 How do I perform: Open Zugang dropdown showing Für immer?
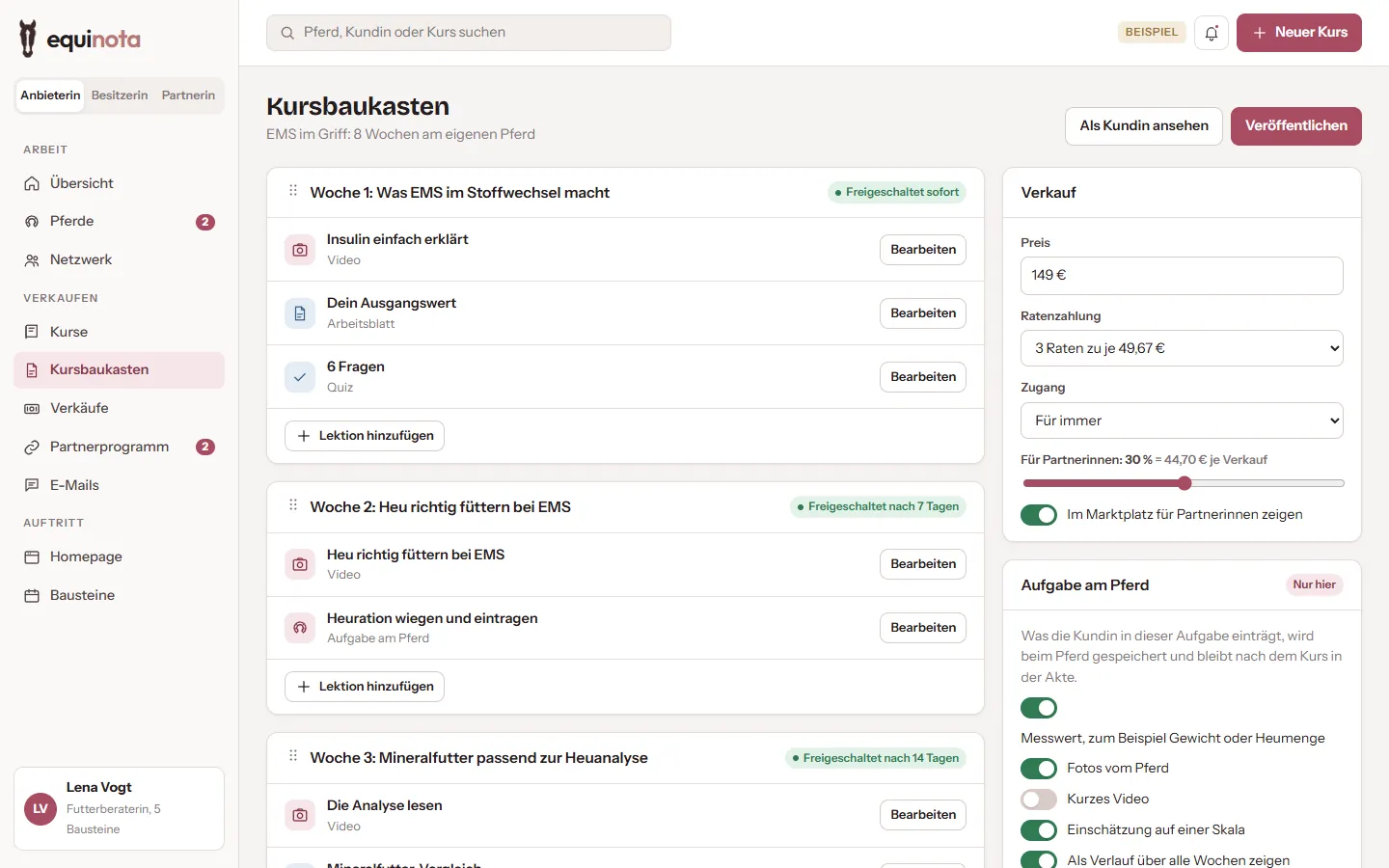click(x=1182, y=420)
